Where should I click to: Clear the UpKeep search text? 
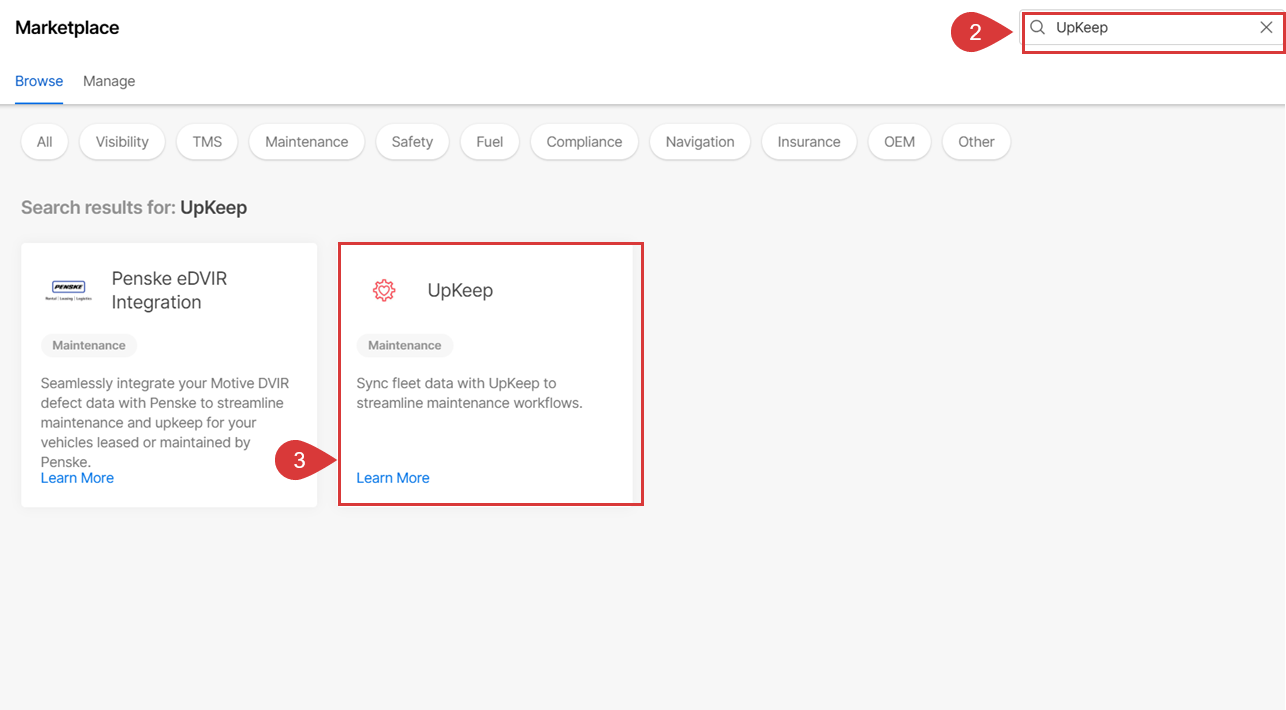[1266, 28]
